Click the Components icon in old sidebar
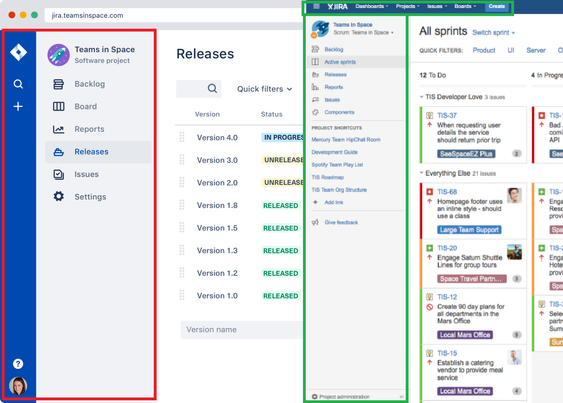563x403 pixels. click(315, 112)
